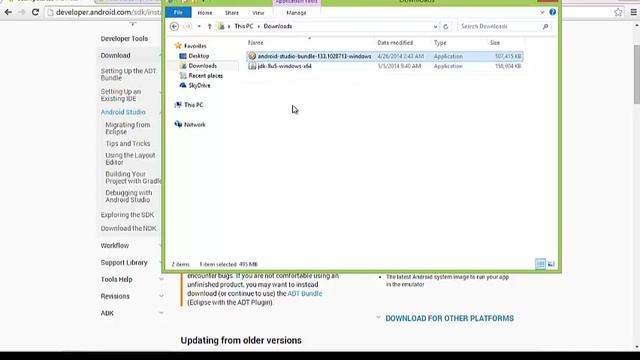Switch to the Home ribbon tab
This screenshot has height=360, width=640.
pyautogui.click(x=205, y=13)
